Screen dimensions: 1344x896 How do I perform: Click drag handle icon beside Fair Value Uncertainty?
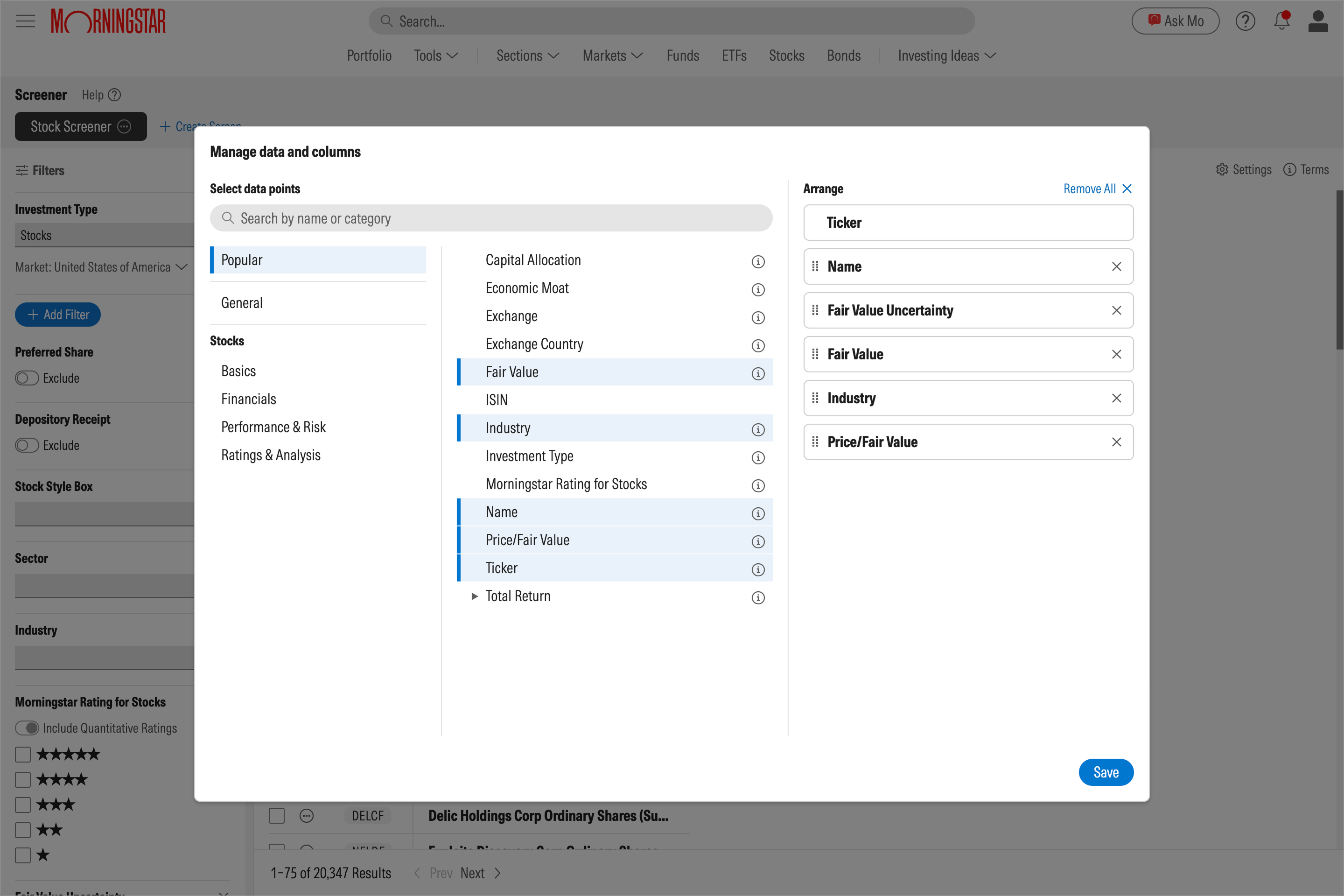click(815, 310)
